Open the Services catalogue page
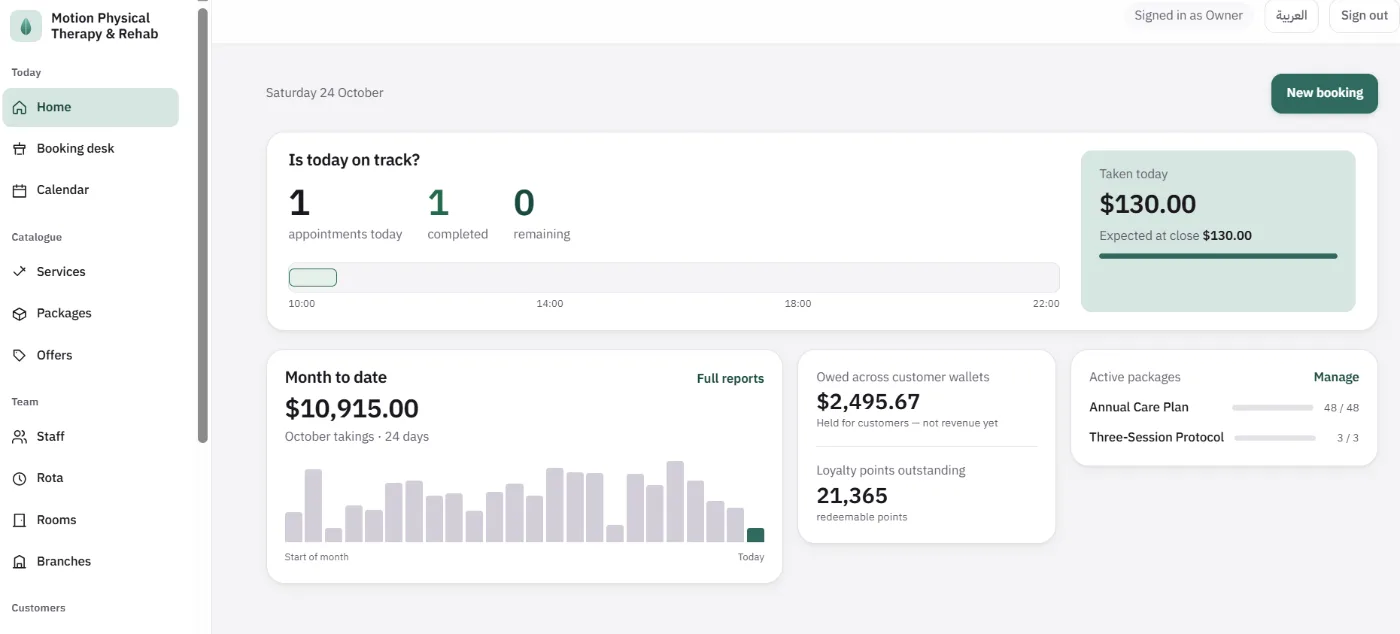 click(x=90, y=272)
